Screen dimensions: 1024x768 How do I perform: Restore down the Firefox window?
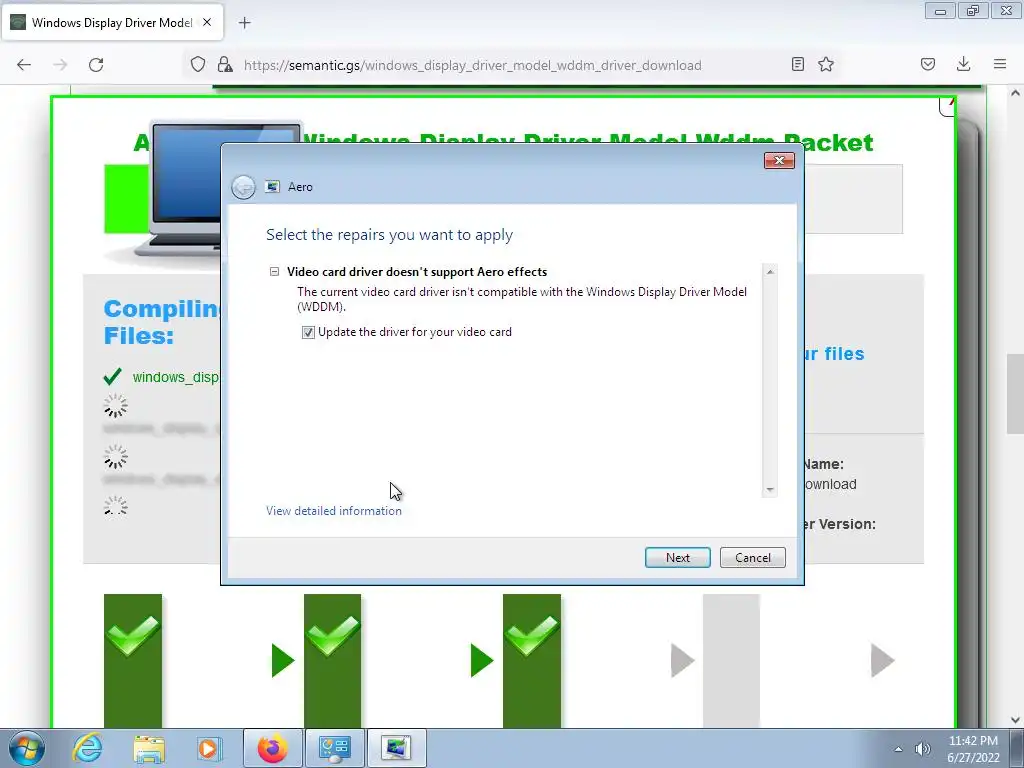973,11
